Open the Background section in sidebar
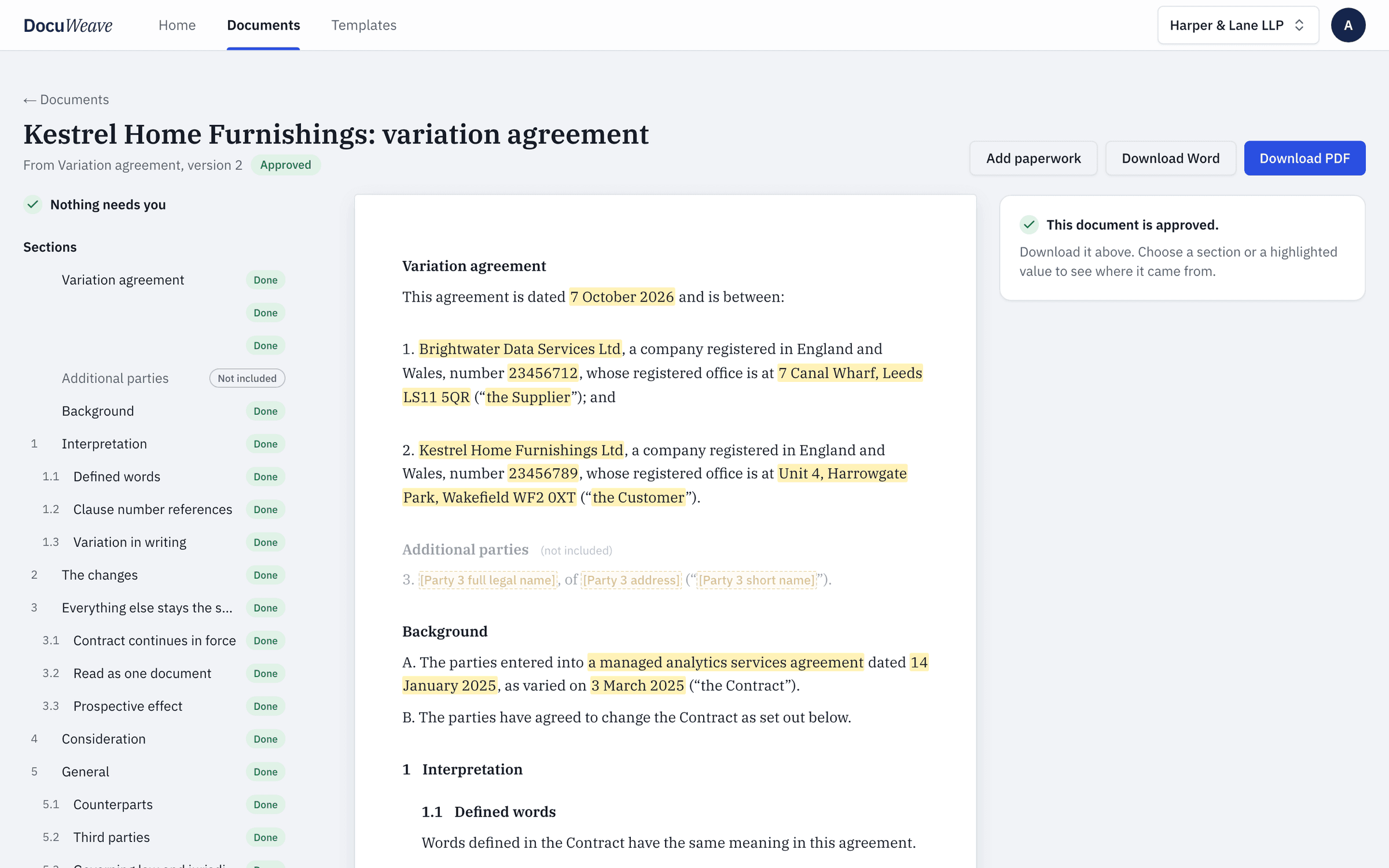The height and width of the screenshot is (868, 1389). tap(155, 411)
